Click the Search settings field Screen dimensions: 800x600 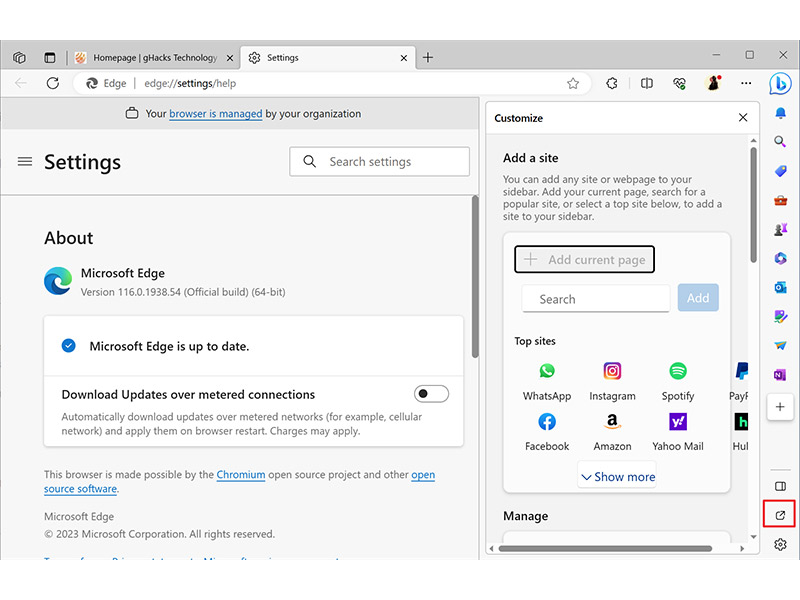click(x=379, y=162)
